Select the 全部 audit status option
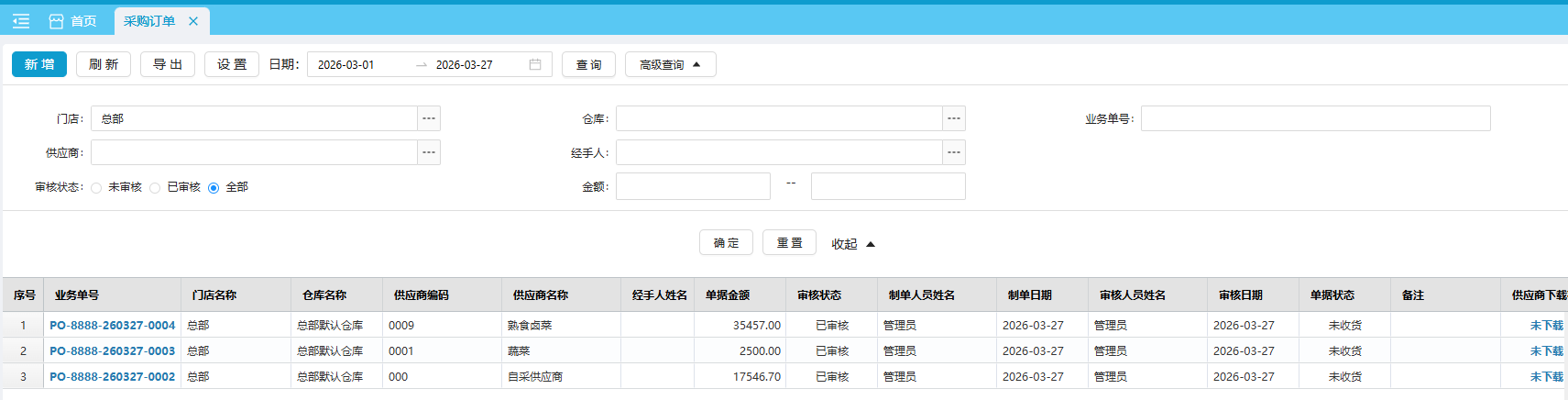 pyautogui.click(x=214, y=187)
